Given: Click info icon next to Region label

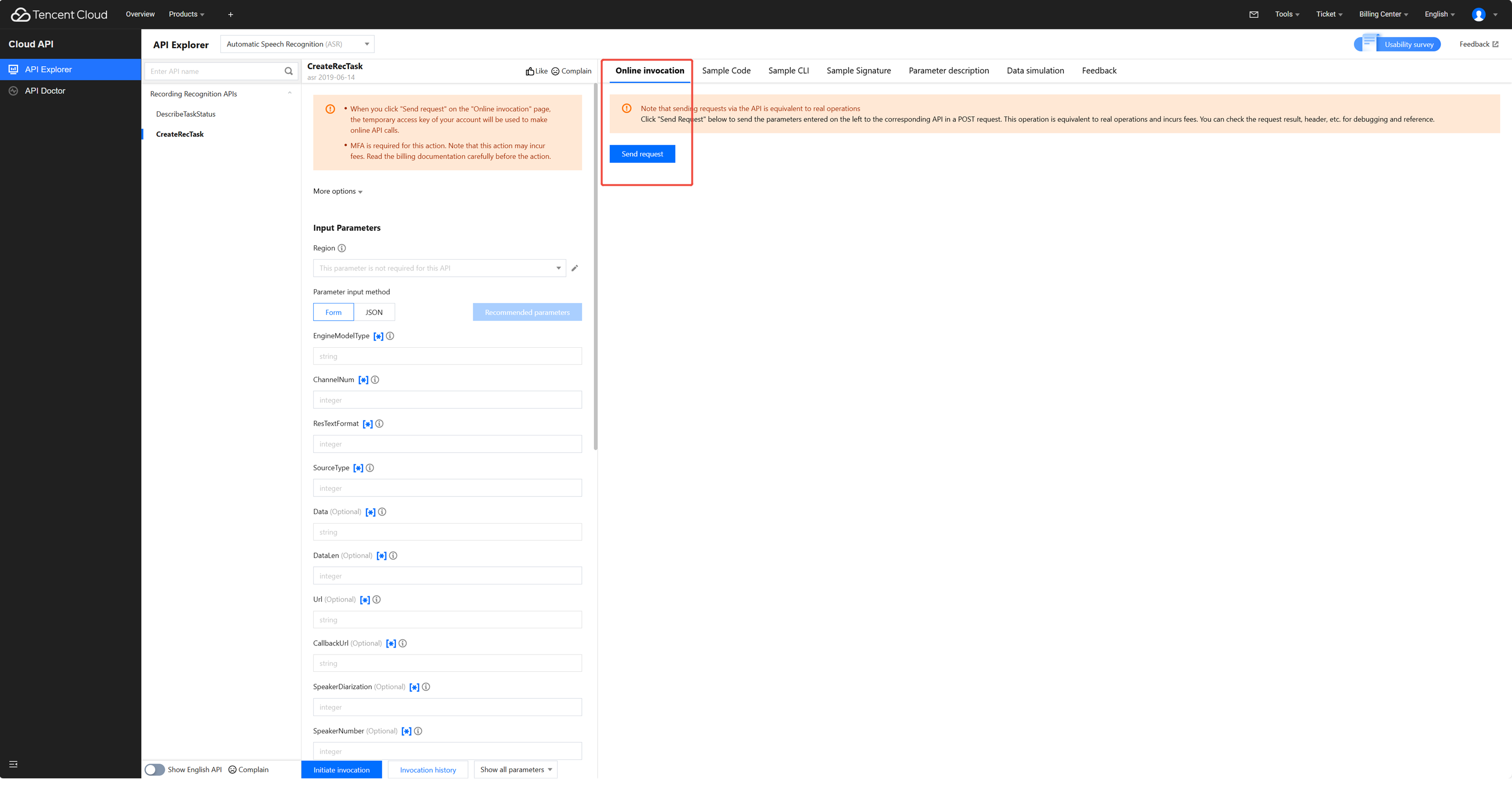Looking at the screenshot, I should point(341,248).
